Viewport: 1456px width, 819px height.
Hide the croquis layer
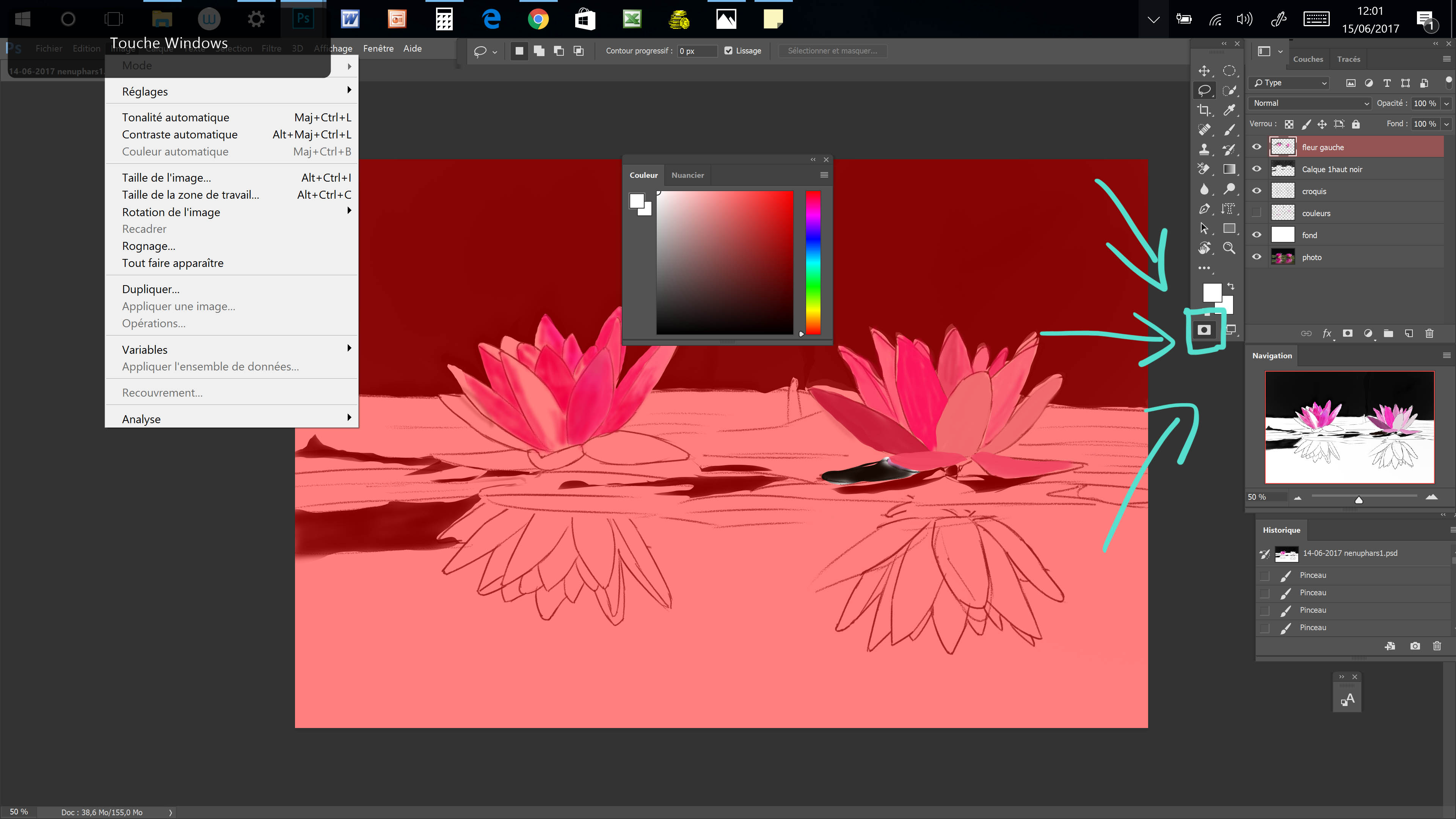click(1257, 191)
